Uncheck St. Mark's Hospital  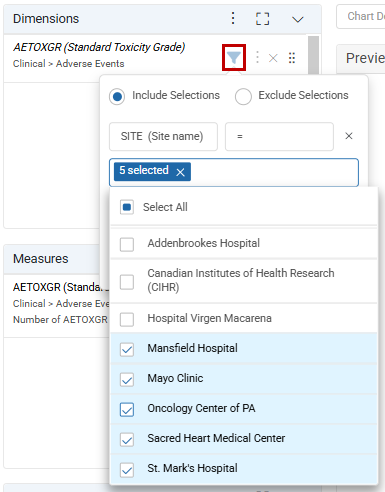(x=127, y=470)
